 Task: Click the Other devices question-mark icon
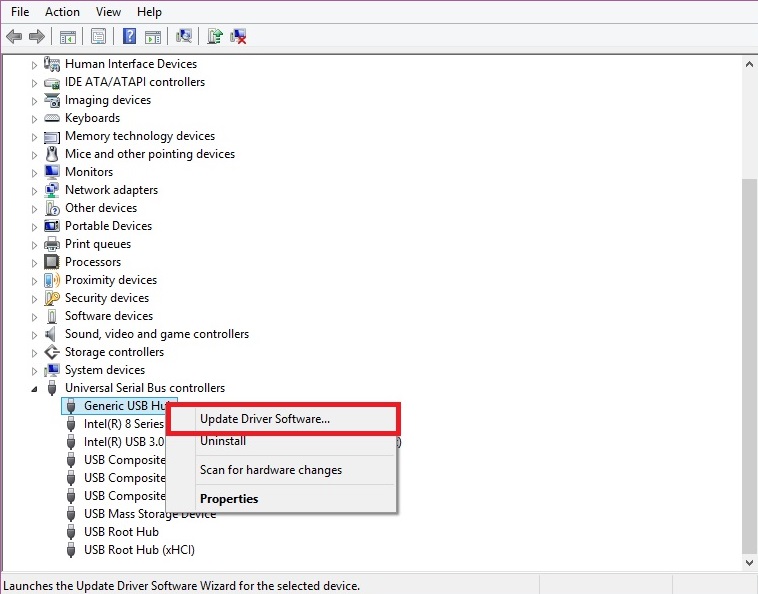(52, 208)
